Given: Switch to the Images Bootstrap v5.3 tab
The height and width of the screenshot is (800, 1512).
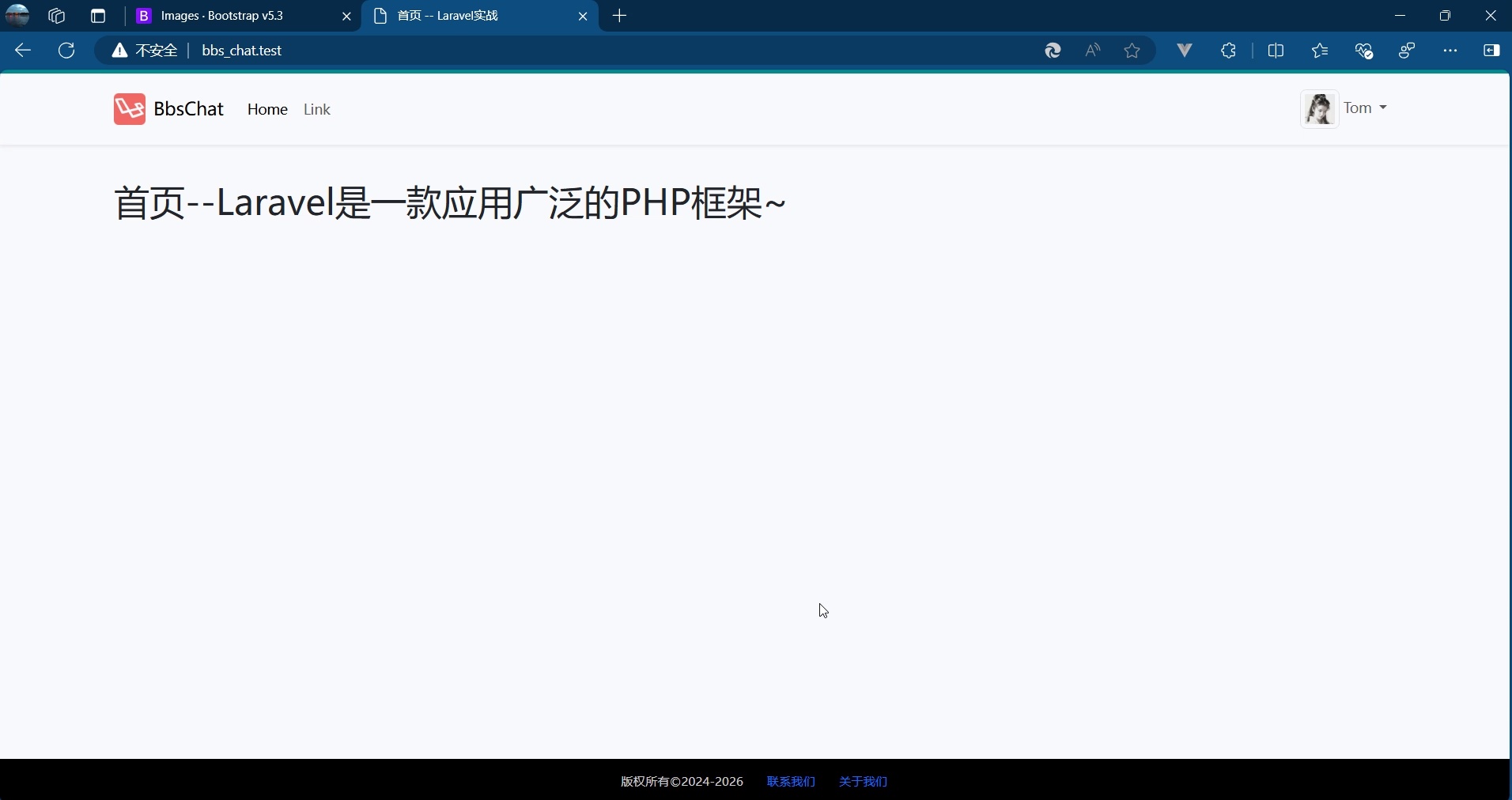Looking at the screenshot, I should coord(229,16).
